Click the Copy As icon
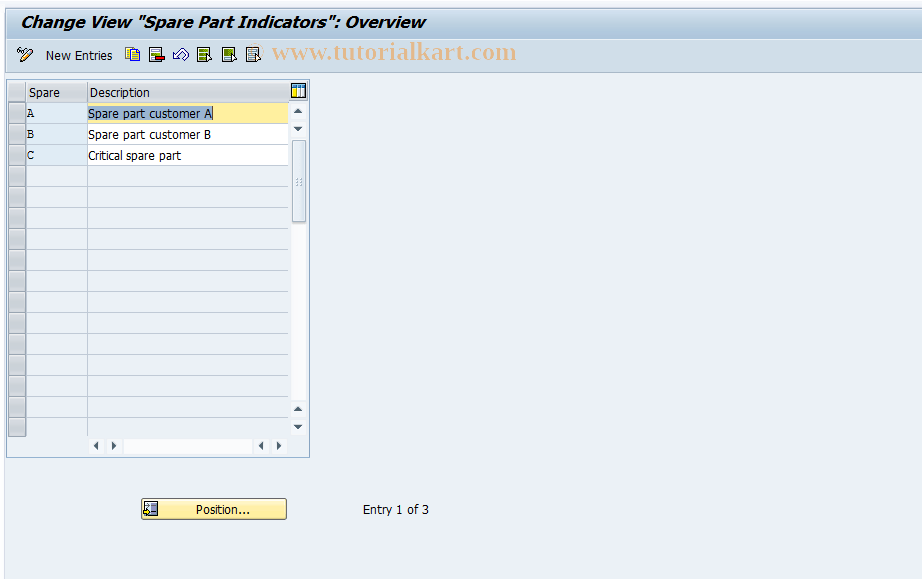 [x=133, y=55]
